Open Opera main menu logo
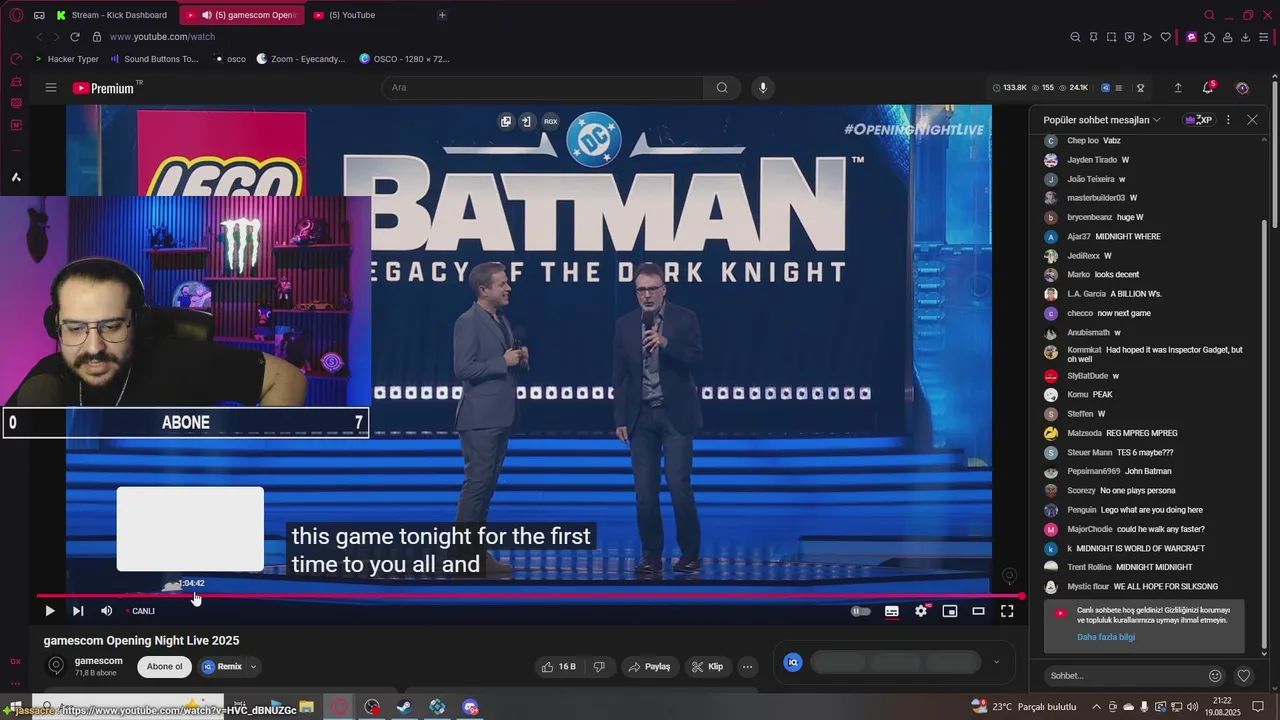This screenshot has height=720, width=1280. (x=16, y=15)
